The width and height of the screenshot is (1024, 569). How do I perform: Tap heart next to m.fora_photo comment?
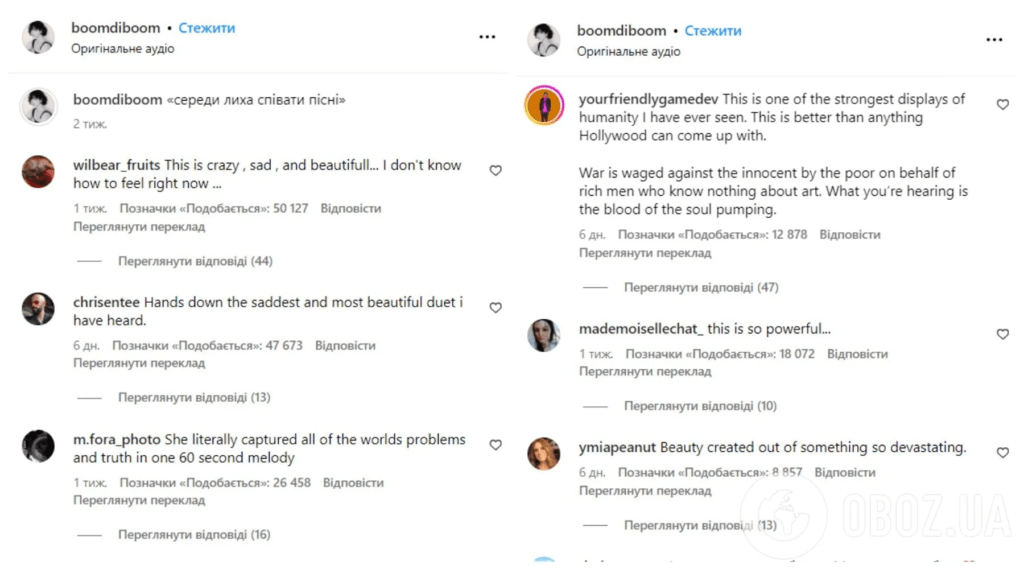[496, 445]
